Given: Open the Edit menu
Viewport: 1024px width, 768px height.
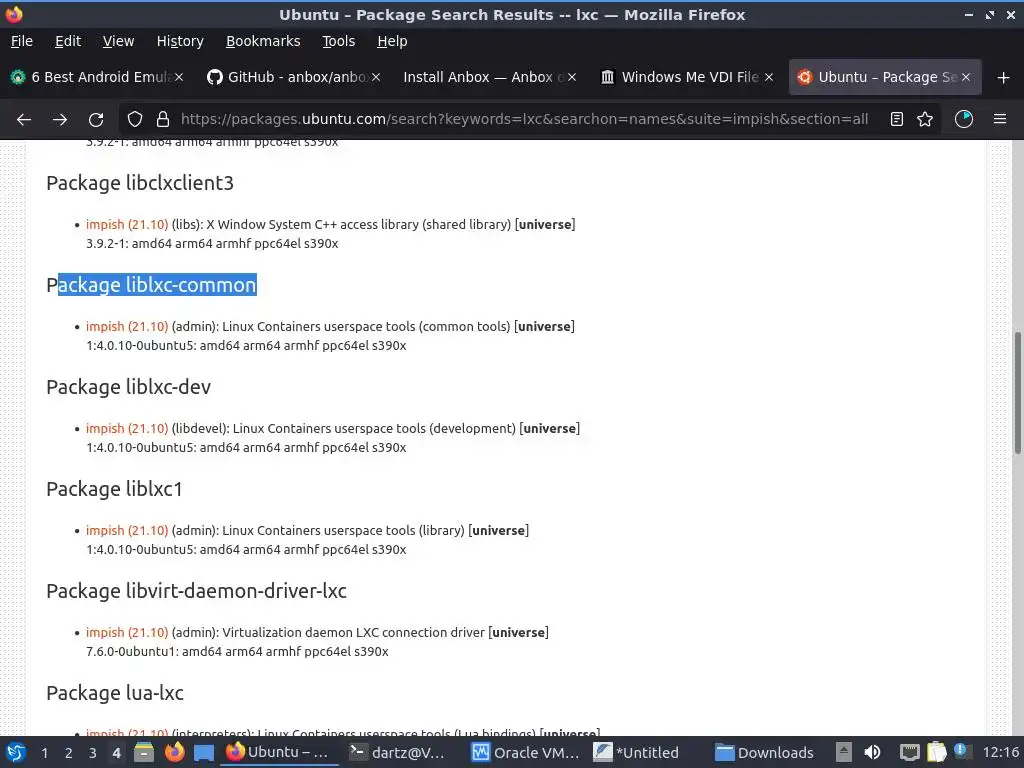Looking at the screenshot, I should 68,41.
